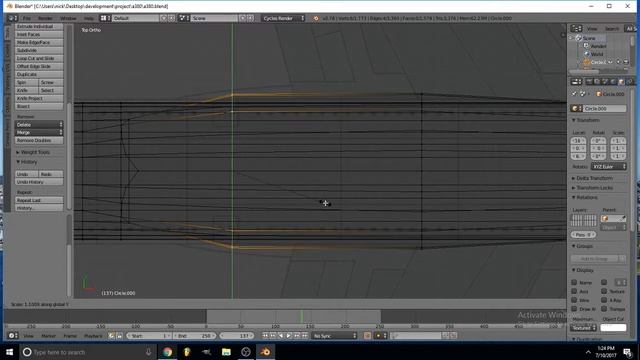Click the Blender icon on the taskbar

click(265, 352)
